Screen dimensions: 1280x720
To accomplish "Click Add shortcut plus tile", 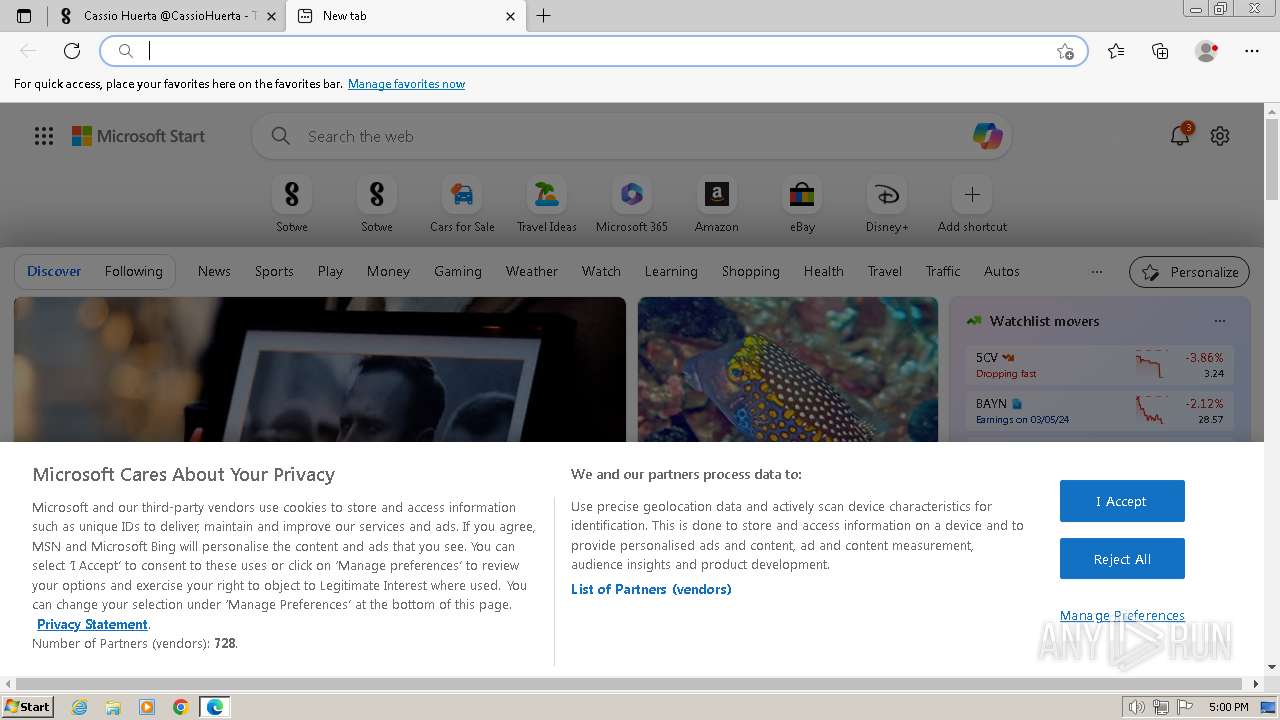I will [972, 203].
